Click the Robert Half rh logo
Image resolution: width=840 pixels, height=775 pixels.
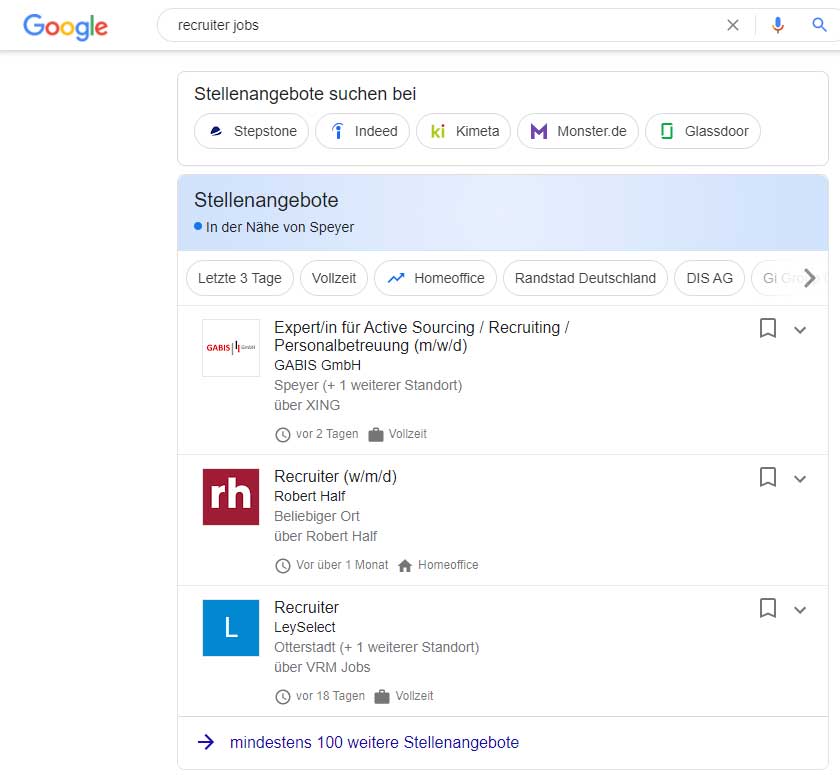click(x=231, y=496)
